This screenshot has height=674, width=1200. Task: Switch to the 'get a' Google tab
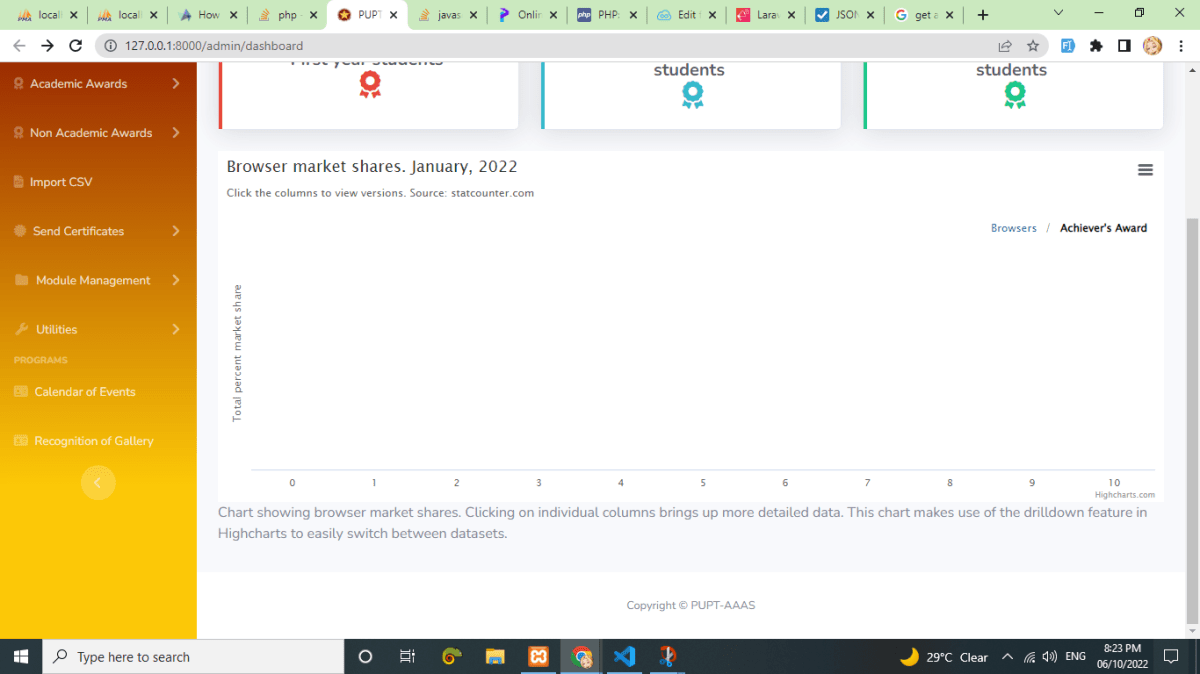pyautogui.click(x=925, y=15)
